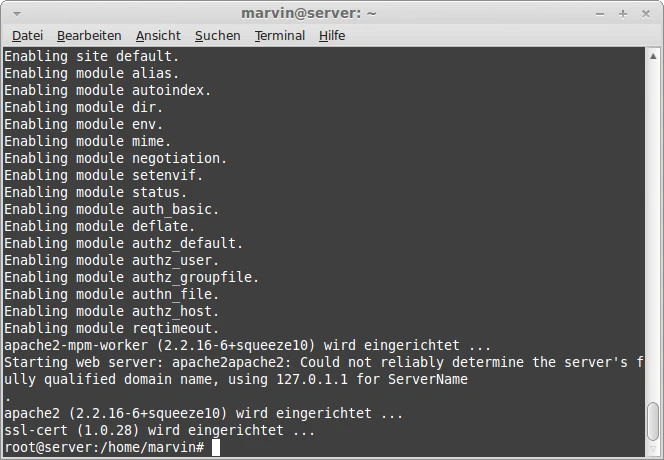Open the Terminal menu
Screen dimensions: 664x460
tap(279, 36)
